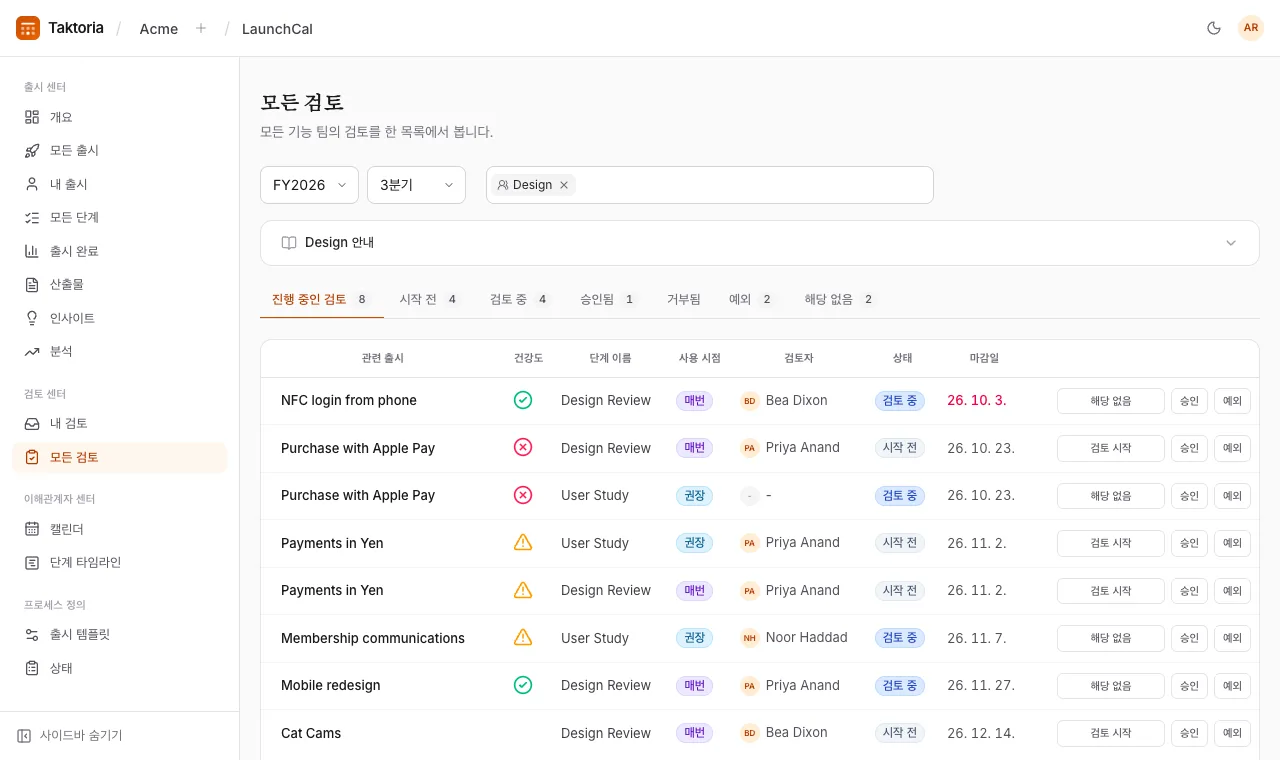Screen dimensions: 1280x760
Task: Switch to the 시작 전 tab
Action: click(x=429, y=299)
